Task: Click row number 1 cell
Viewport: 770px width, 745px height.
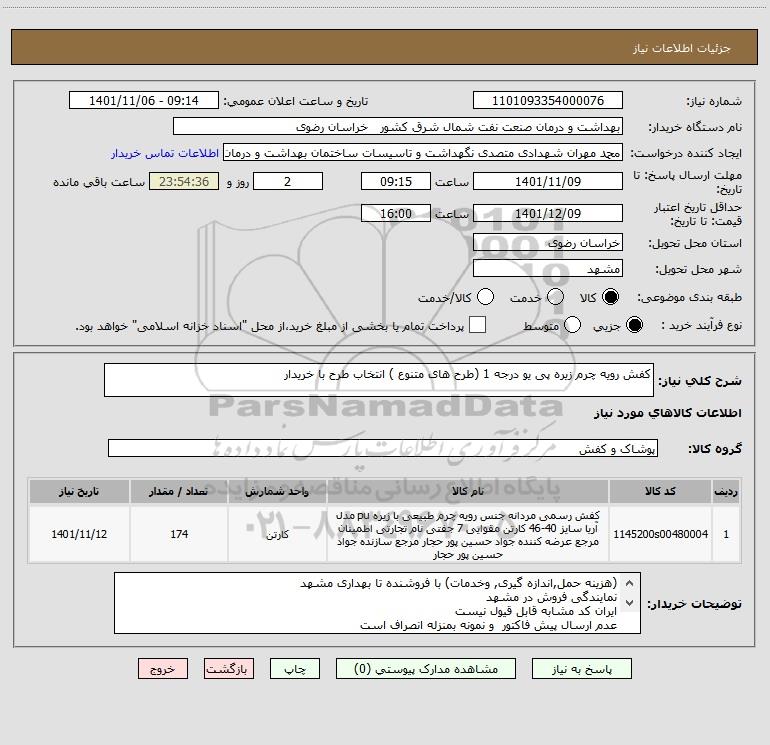Action: tap(726, 534)
